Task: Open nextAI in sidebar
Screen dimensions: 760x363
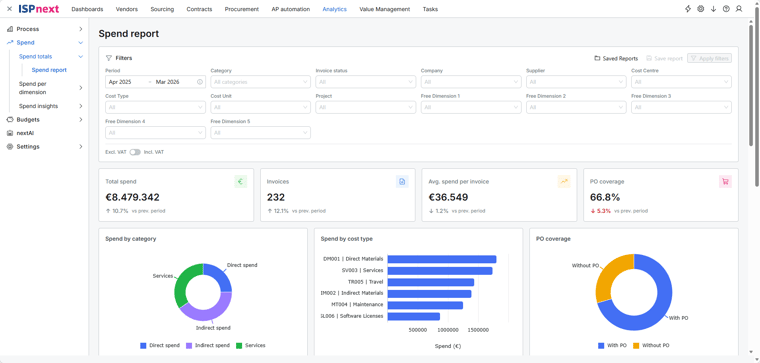Action: click(25, 133)
